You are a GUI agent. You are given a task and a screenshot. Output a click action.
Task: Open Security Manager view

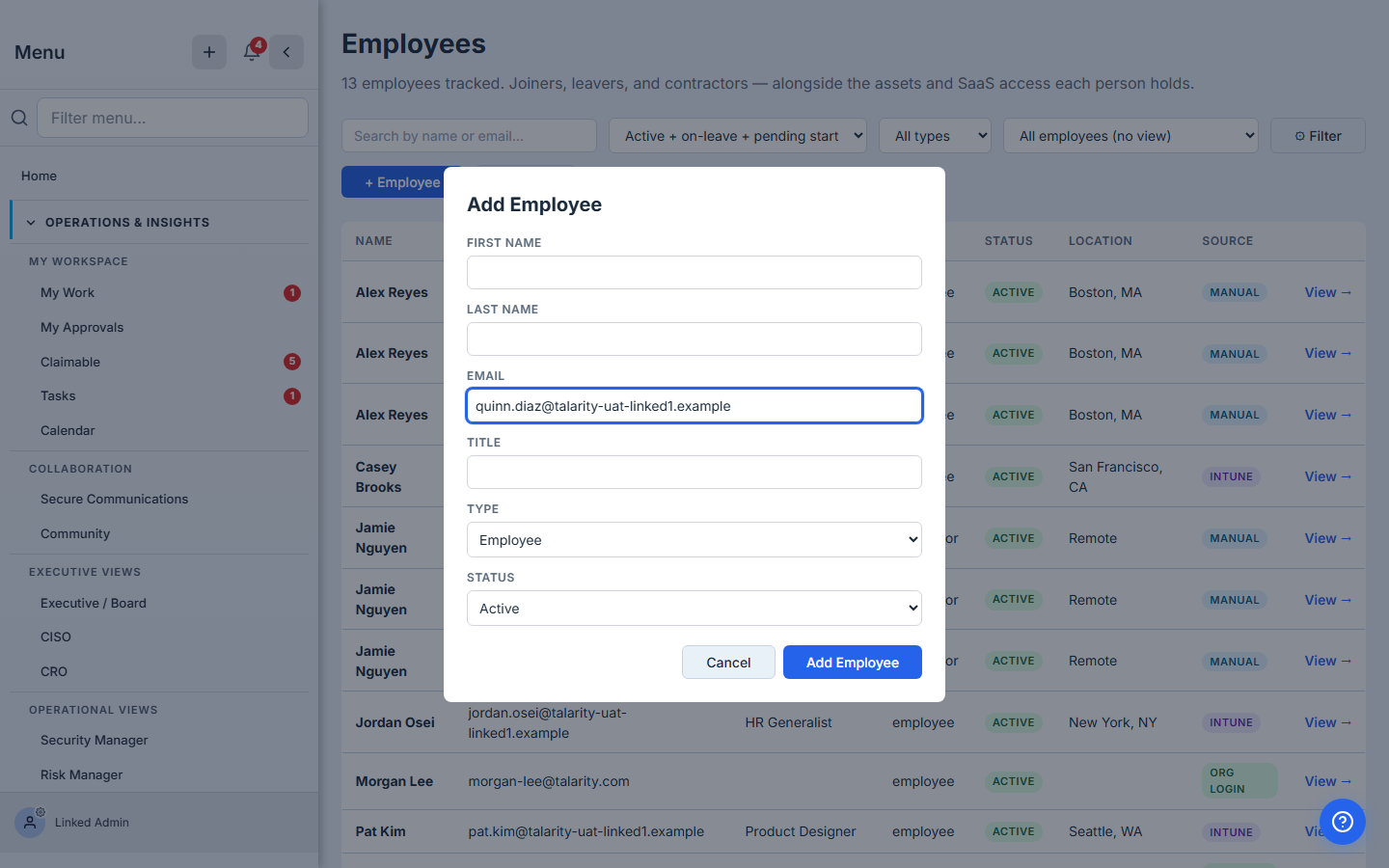click(x=95, y=741)
